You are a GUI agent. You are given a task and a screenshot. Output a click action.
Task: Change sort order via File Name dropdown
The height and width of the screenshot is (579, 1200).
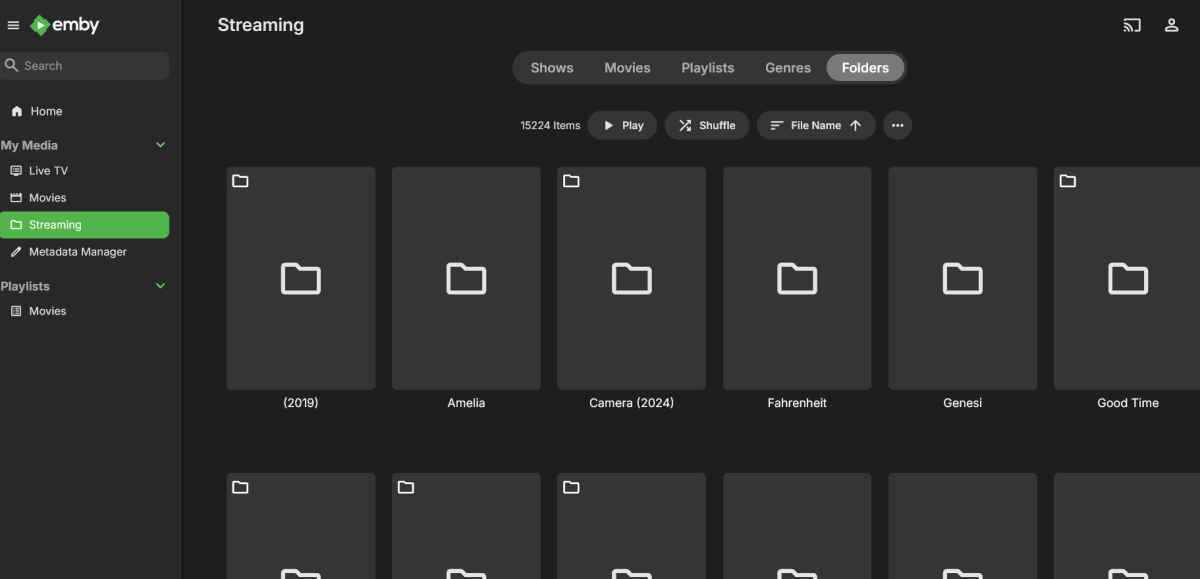coord(816,125)
